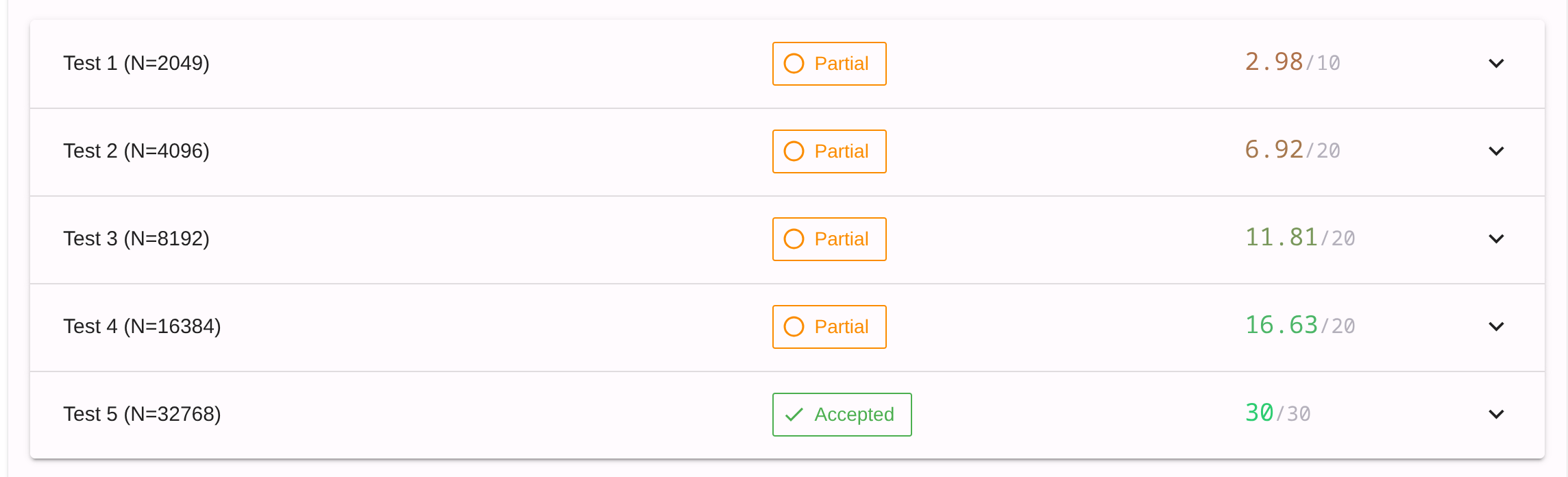
Task: Select the Test 2 (N=4096) label
Action: pyautogui.click(x=136, y=151)
